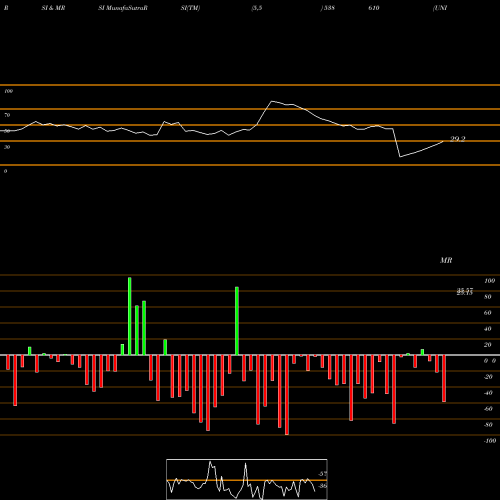The width and height of the screenshot is (500, 500).
Task: Select the 'SI & MR' header text
Action: point(53,8)
